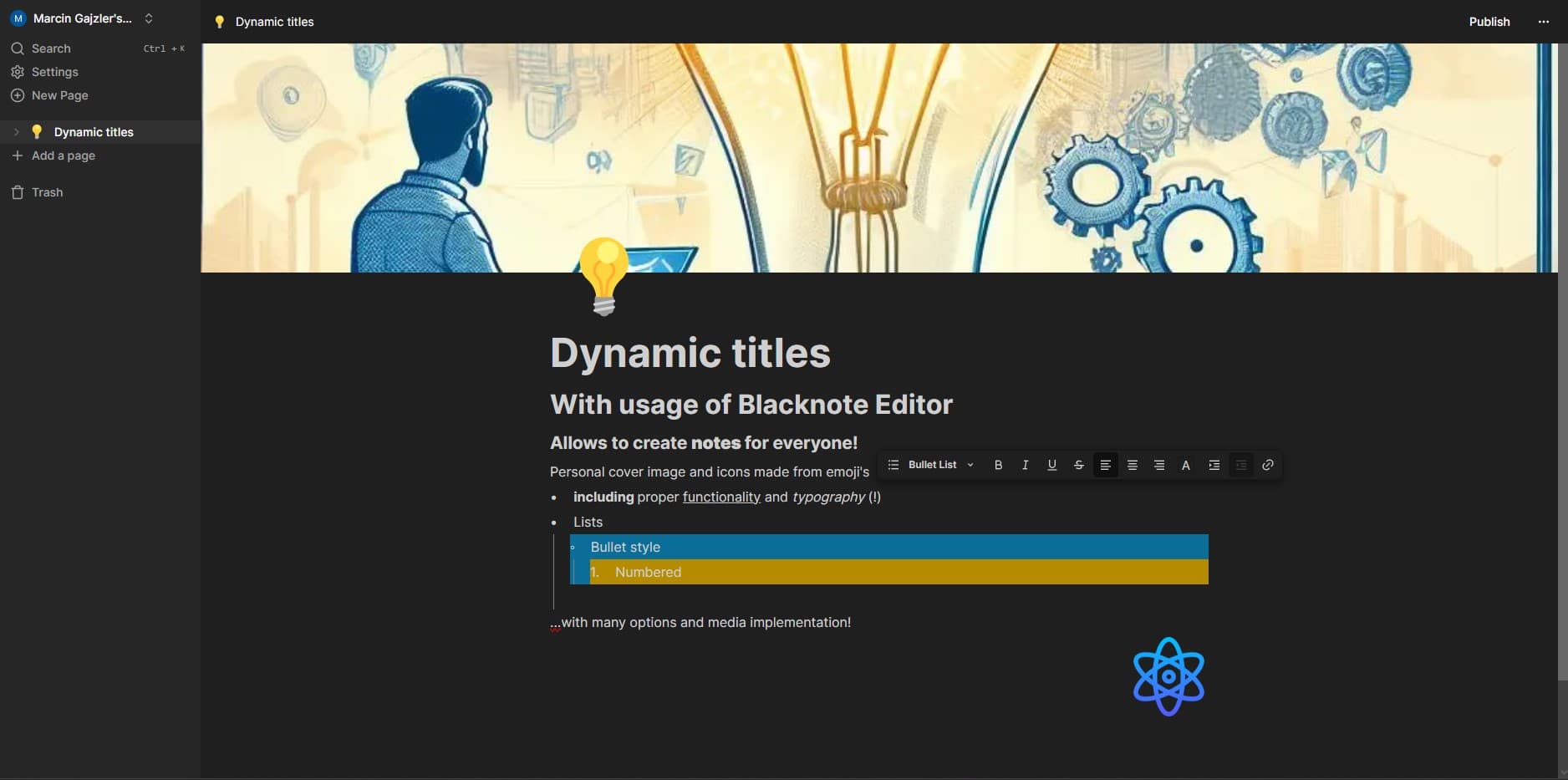Click the light bulb page icon
The image size is (1568, 780).
[x=603, y=276]
